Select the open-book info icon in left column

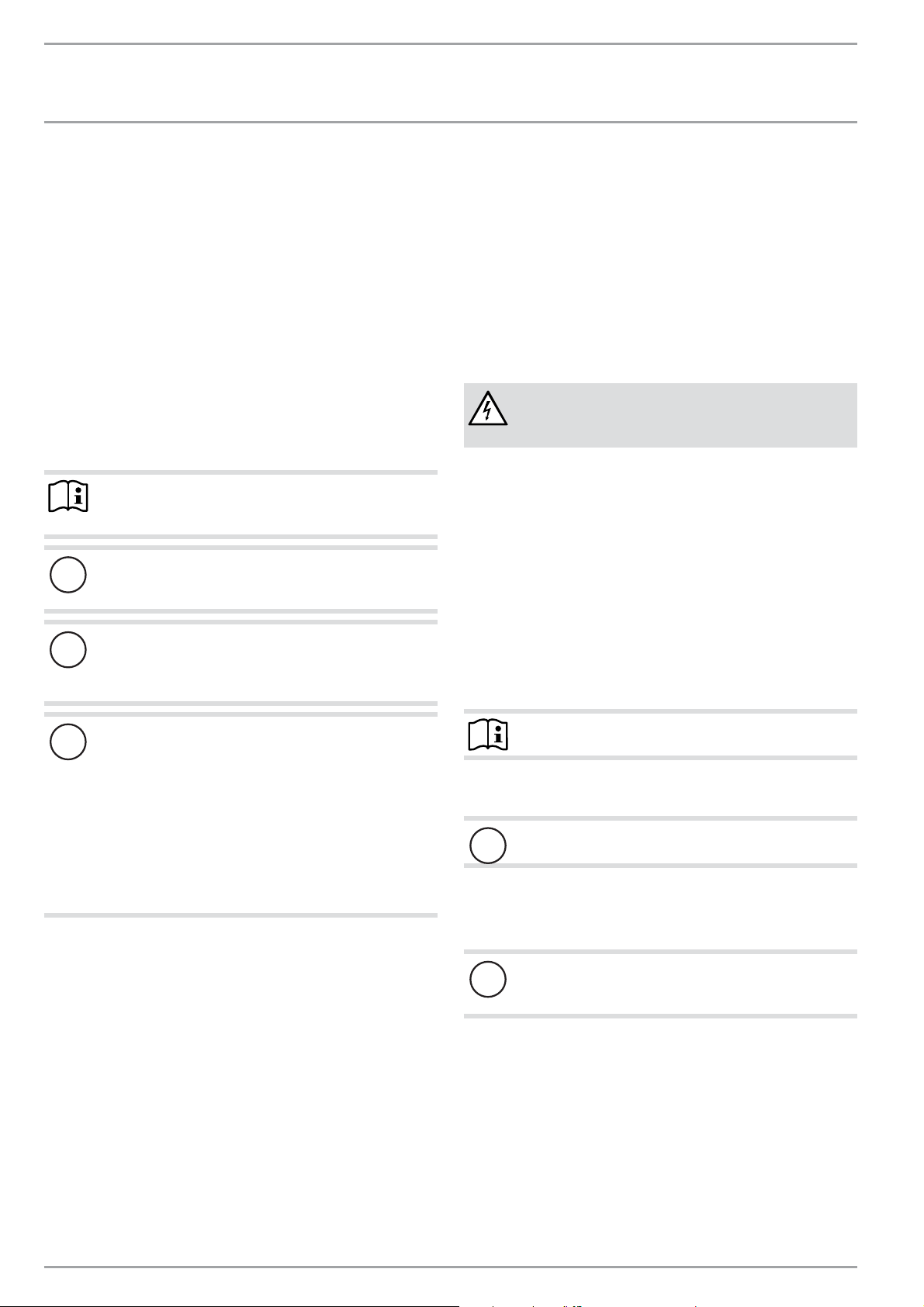click(68, 497)
